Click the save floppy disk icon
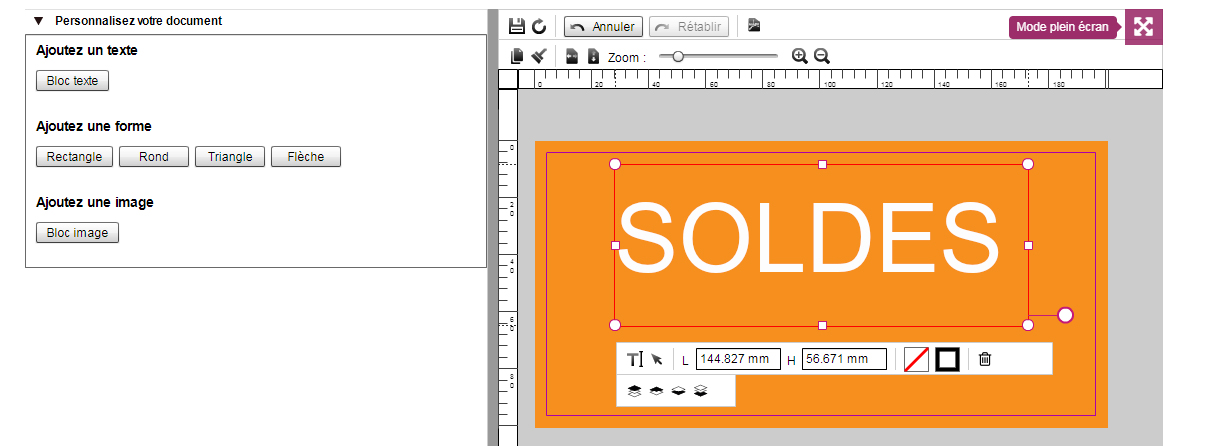 coord(517,26)
